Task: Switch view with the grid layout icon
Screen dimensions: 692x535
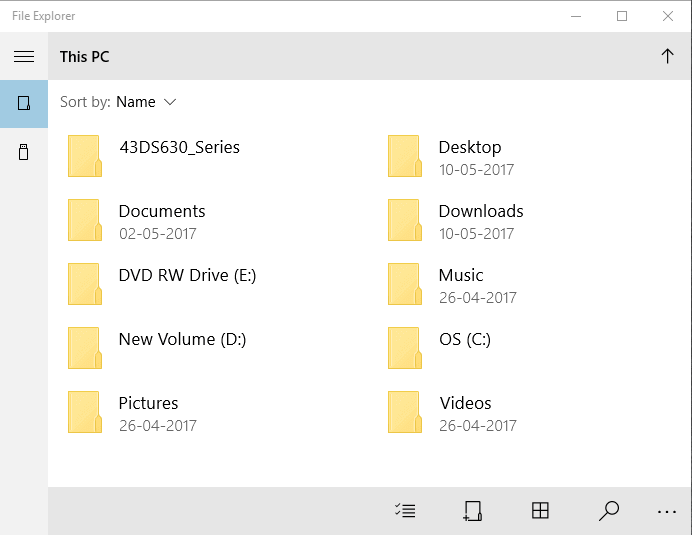Action: click(x=540, y=511)
